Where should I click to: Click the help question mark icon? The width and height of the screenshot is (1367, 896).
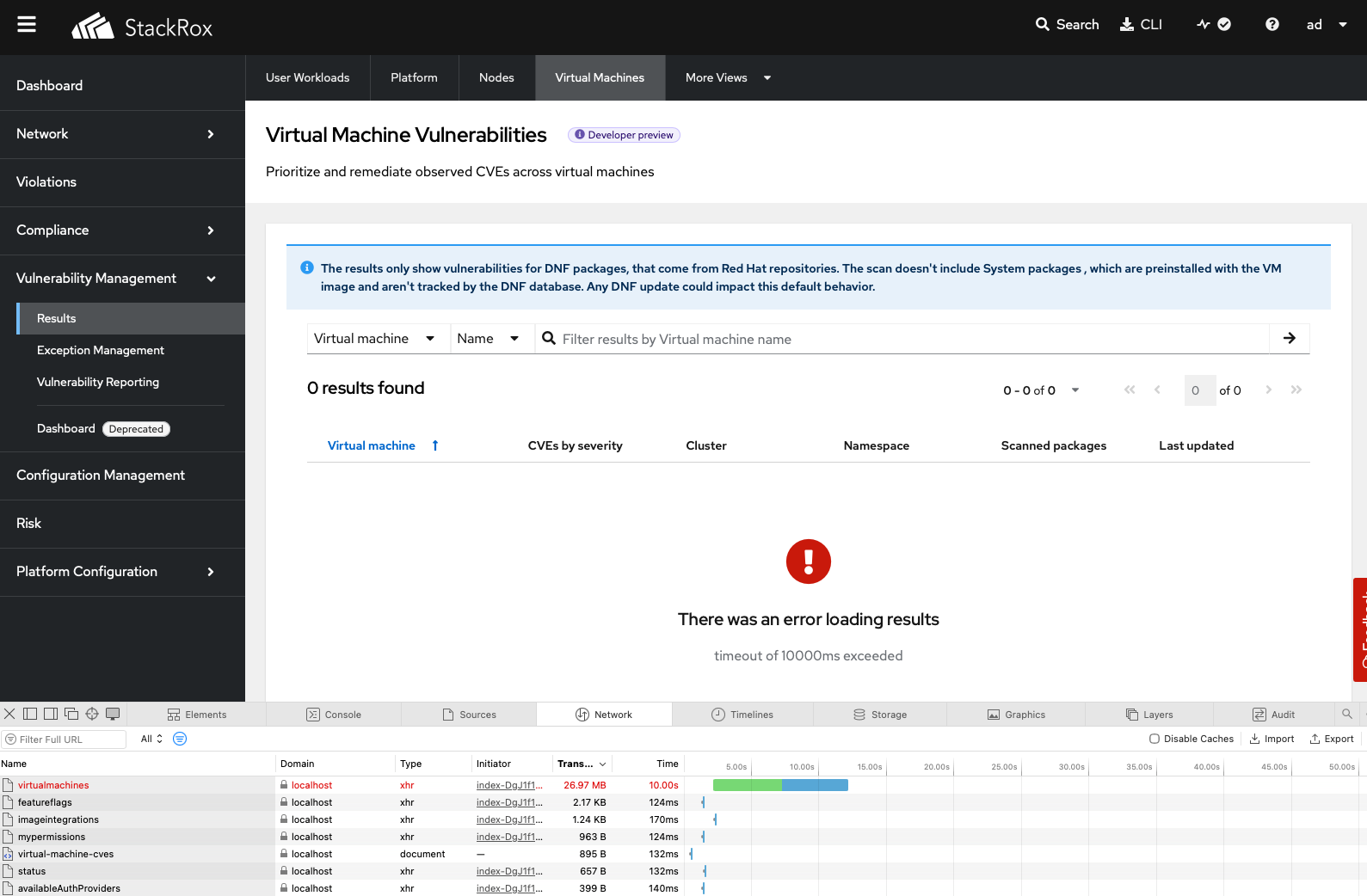coord(1272,24)
